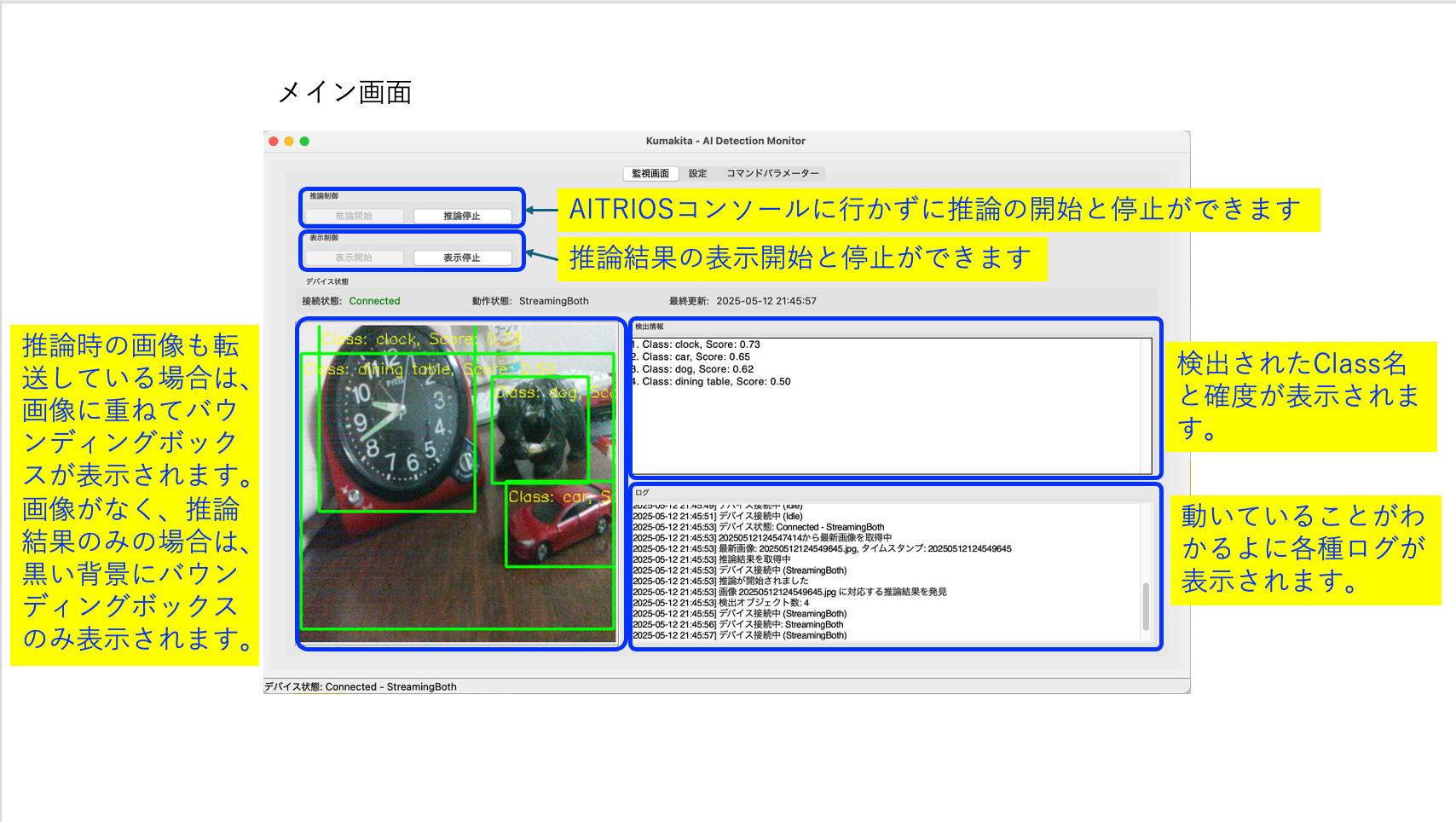
Task: Stop display with the 表示停止 button
Action: (462, 258)
